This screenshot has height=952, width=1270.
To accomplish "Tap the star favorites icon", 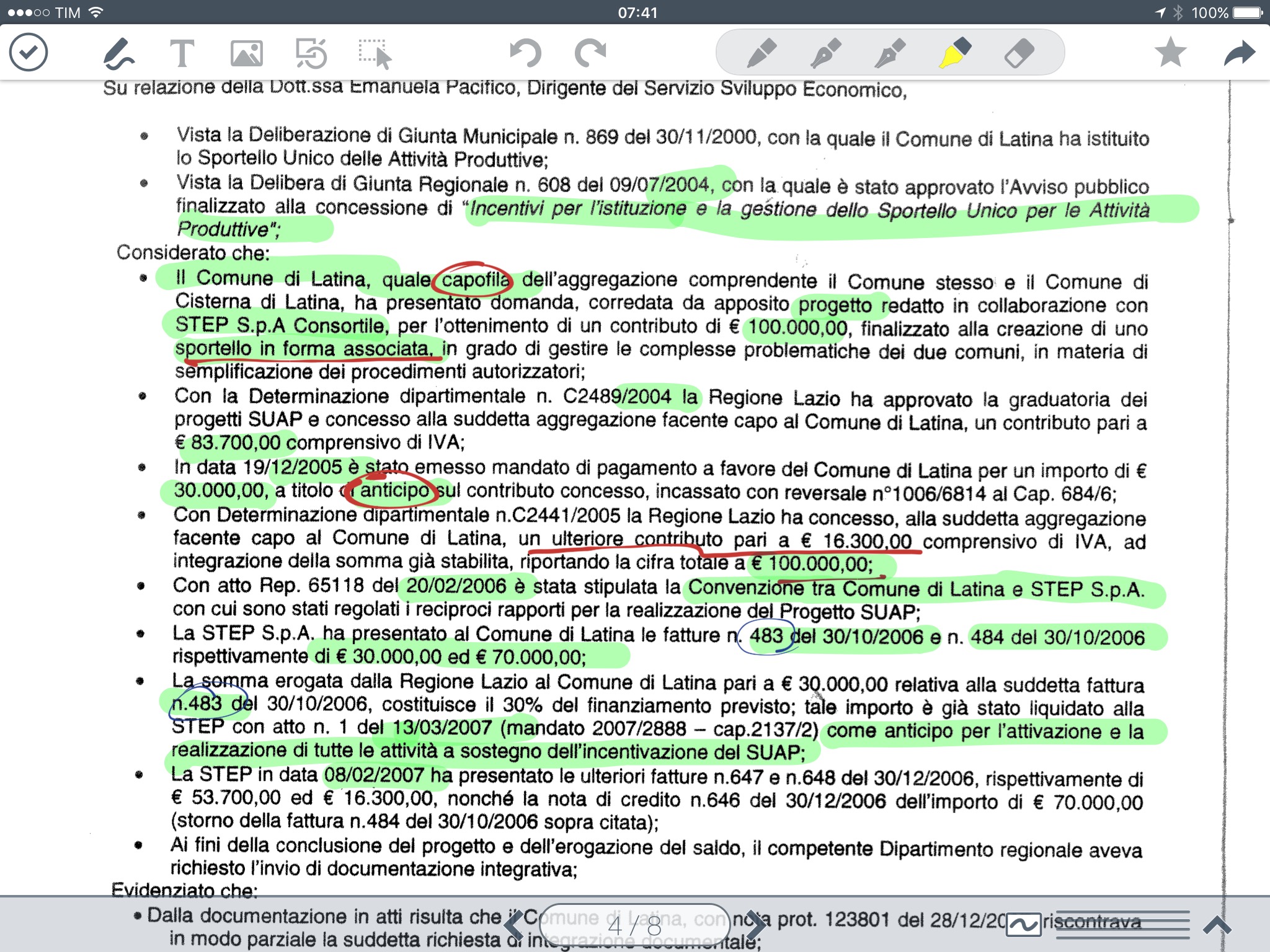I will [x=1170, y=52].
